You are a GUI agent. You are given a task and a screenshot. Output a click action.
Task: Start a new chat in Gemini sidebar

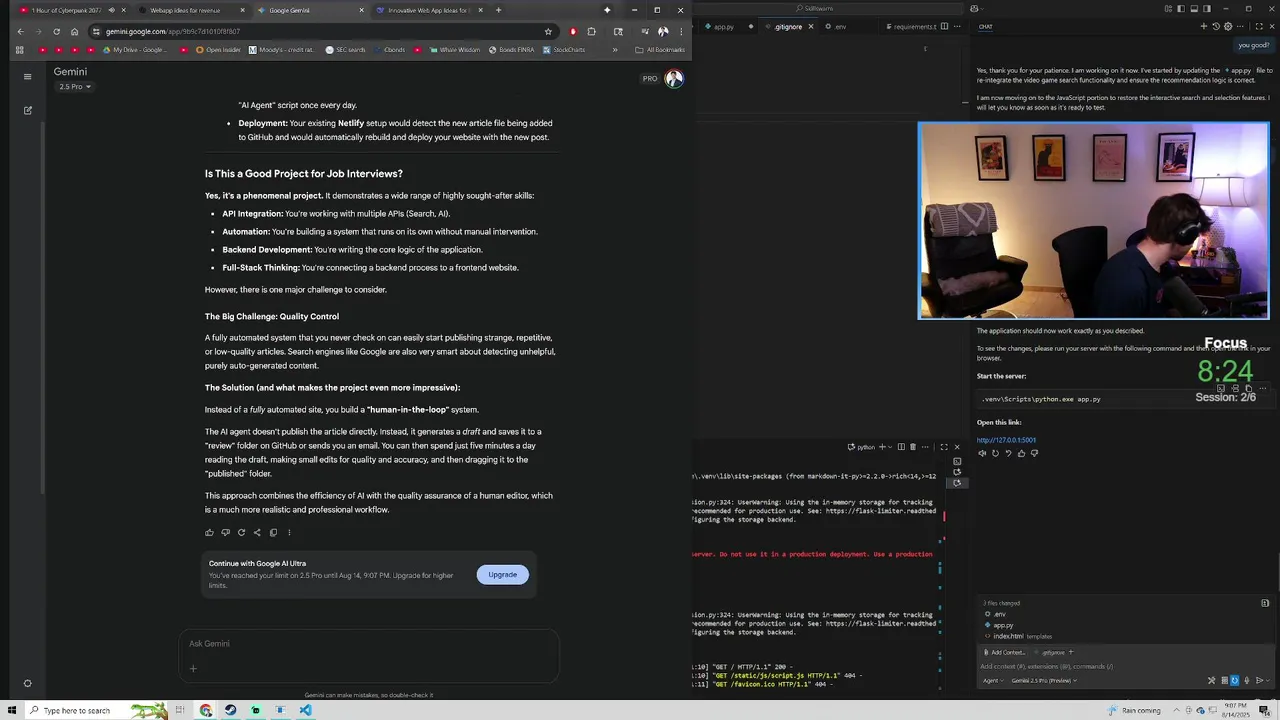28,110
